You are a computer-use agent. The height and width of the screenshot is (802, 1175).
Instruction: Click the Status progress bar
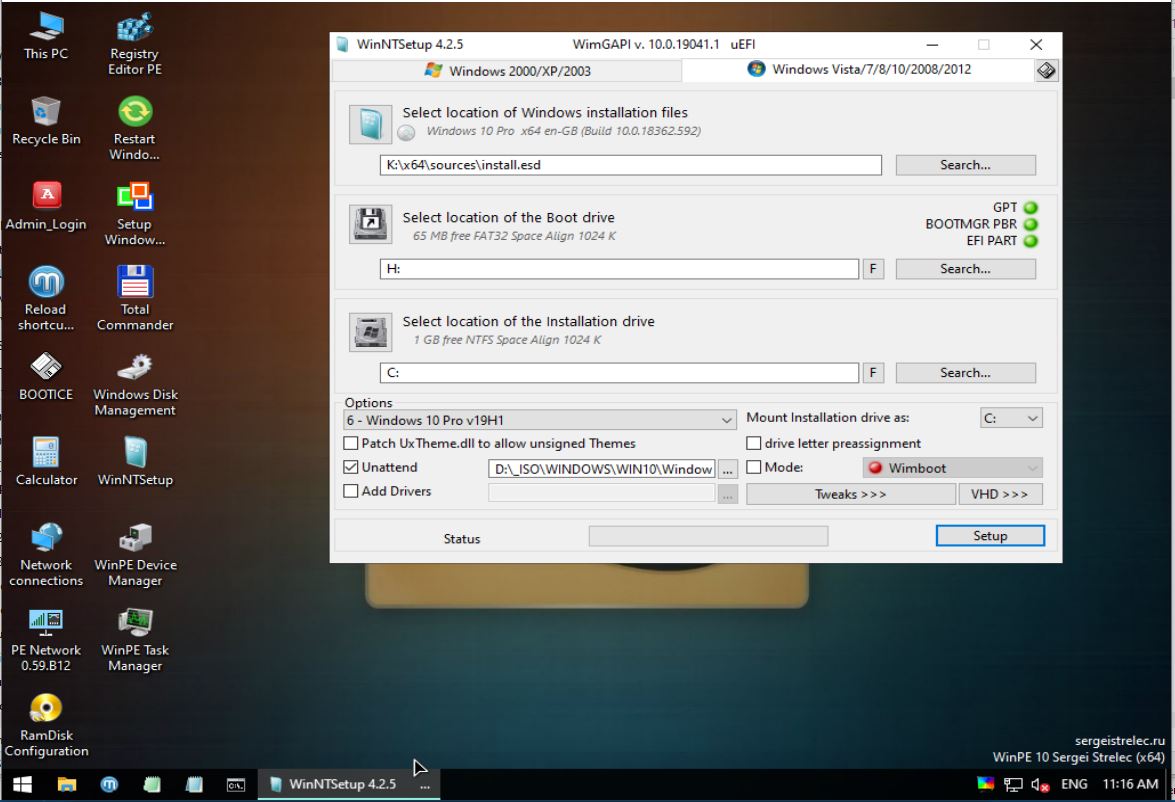click(x=708, y=536)
